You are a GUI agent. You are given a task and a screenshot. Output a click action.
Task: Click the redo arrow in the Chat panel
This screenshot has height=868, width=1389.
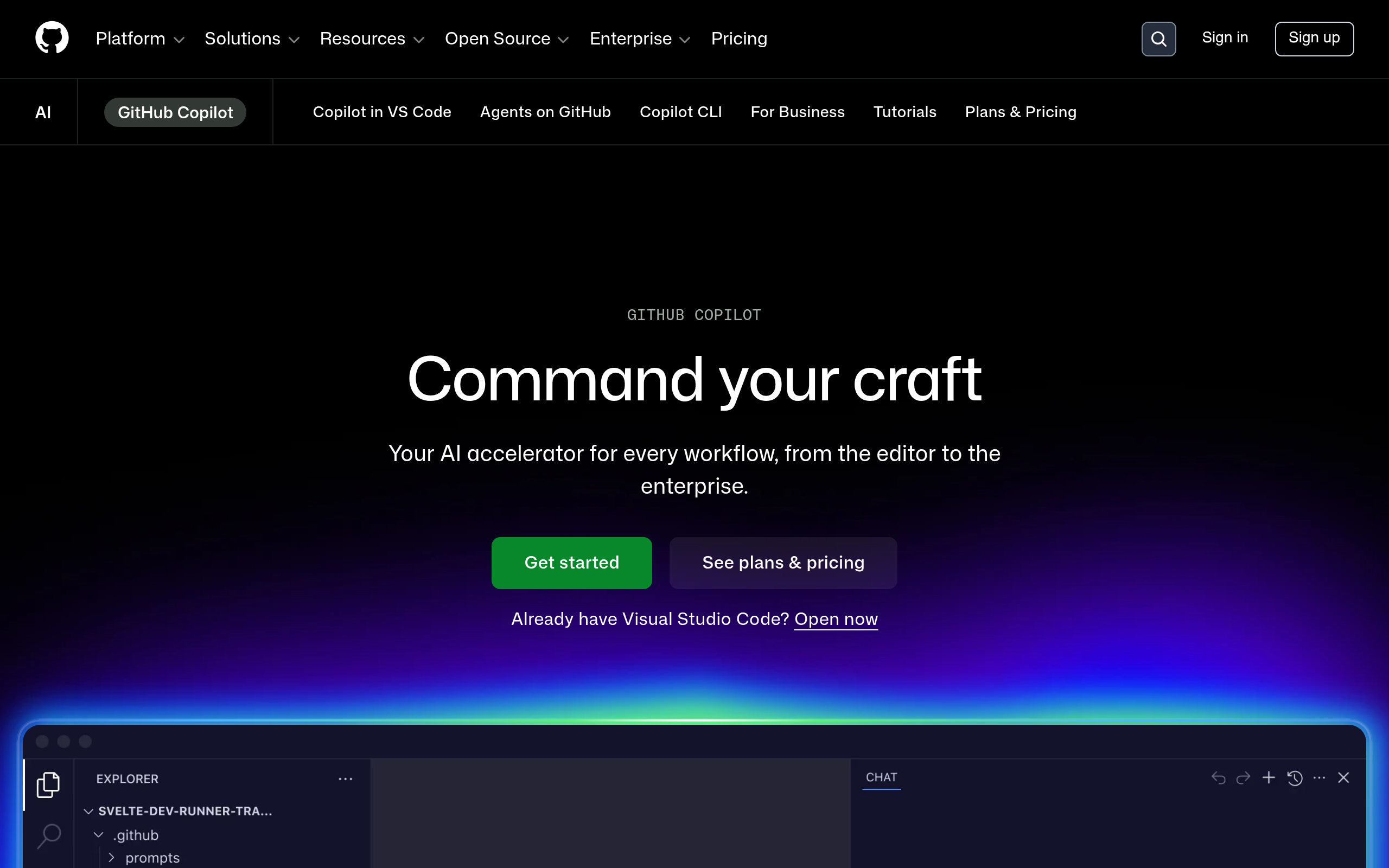tap(1243, 777)
